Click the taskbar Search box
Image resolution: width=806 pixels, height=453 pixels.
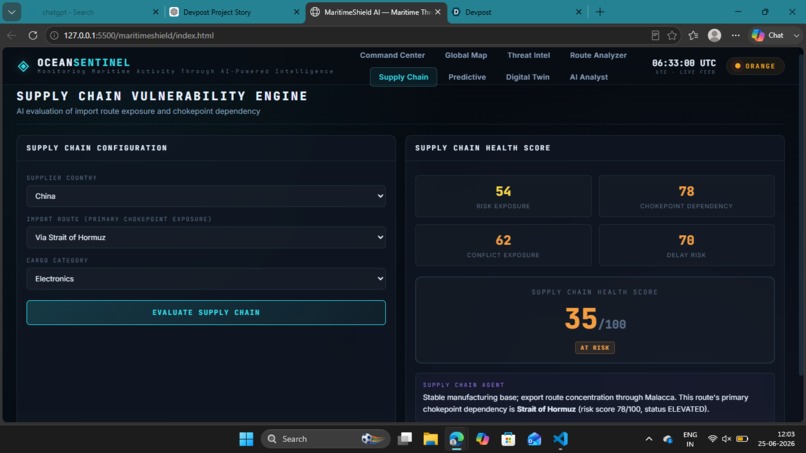325,439
